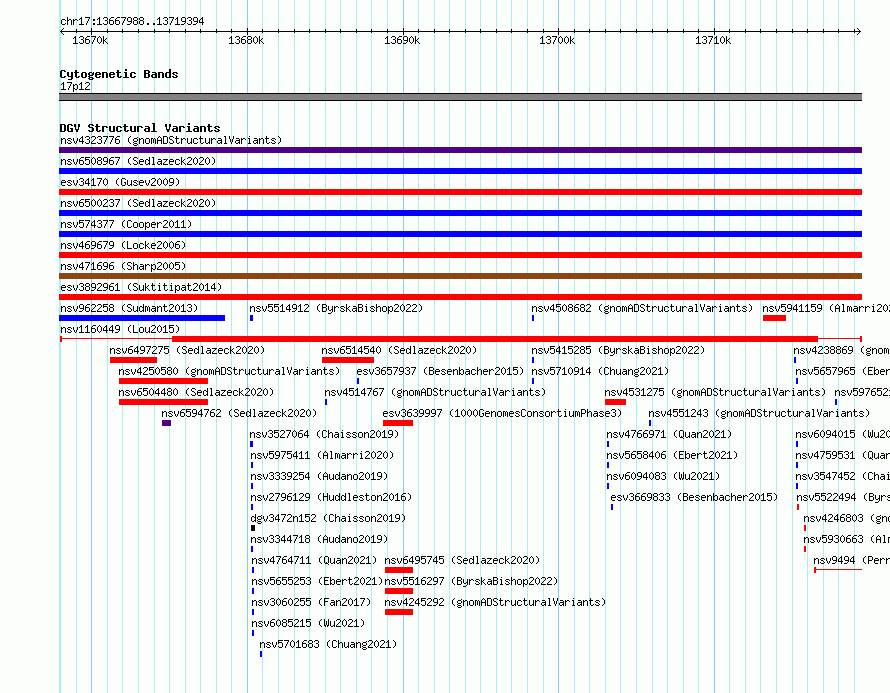This screenshot has height=693, width=890.
Task: Click the blue bar under nsv962258
Action: (x=142, y=318)
